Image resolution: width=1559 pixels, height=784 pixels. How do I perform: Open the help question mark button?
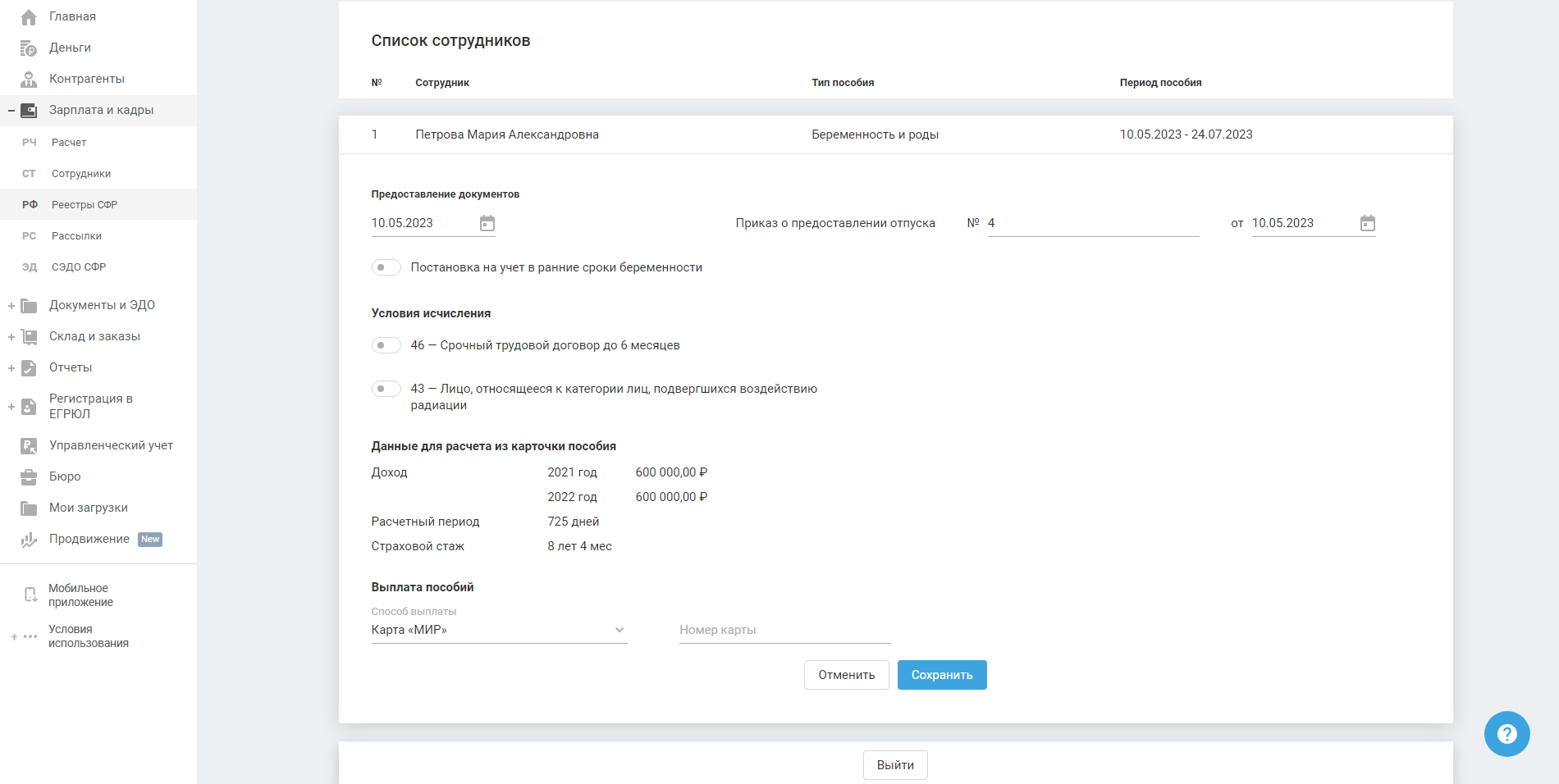click(x=1506, y=734)
